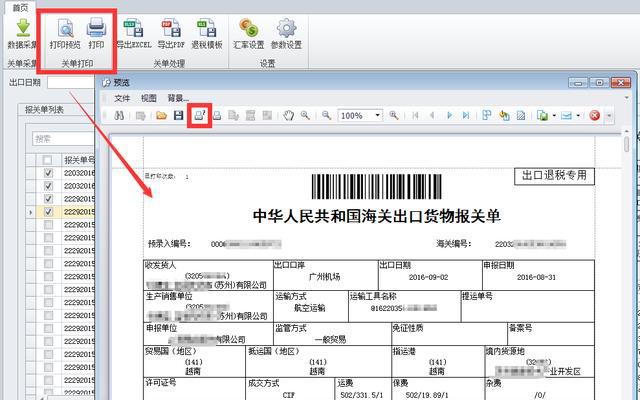Switch to the 首页 ribbon tab
Screen dimensions: 640x400
point(20,8)
